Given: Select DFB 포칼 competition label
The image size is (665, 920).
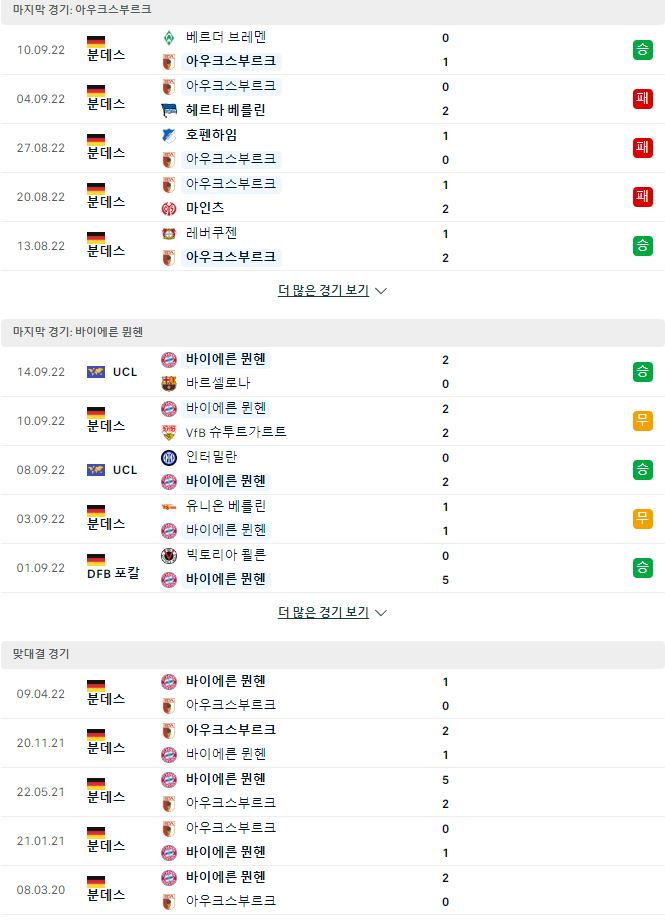Looking at the screenshot, I should 113,574.
